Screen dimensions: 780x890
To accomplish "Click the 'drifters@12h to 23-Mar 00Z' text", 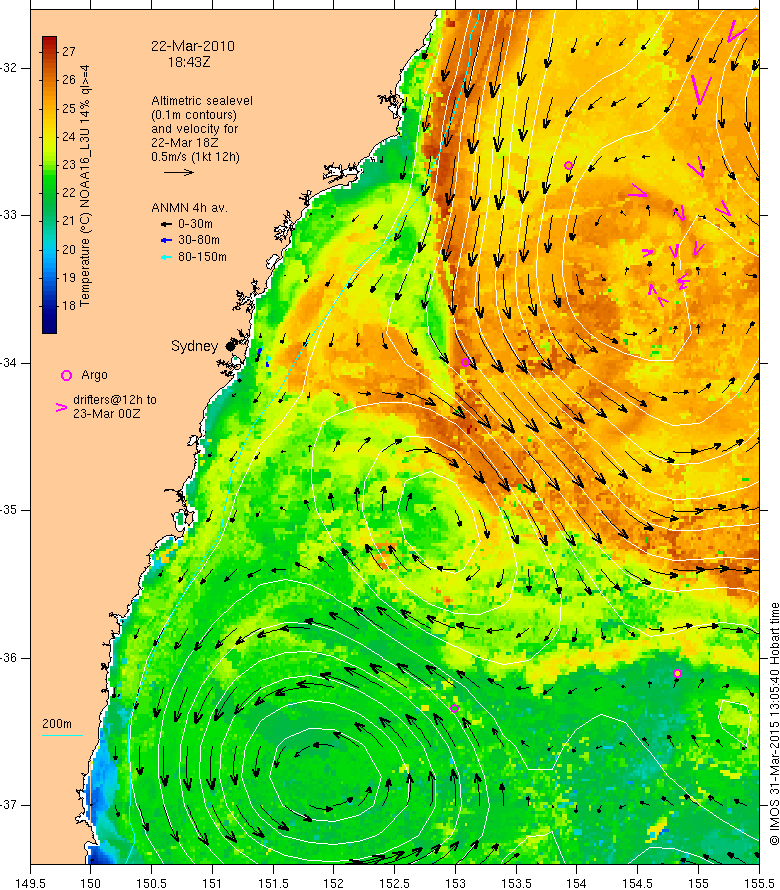I will coord(115,407).
